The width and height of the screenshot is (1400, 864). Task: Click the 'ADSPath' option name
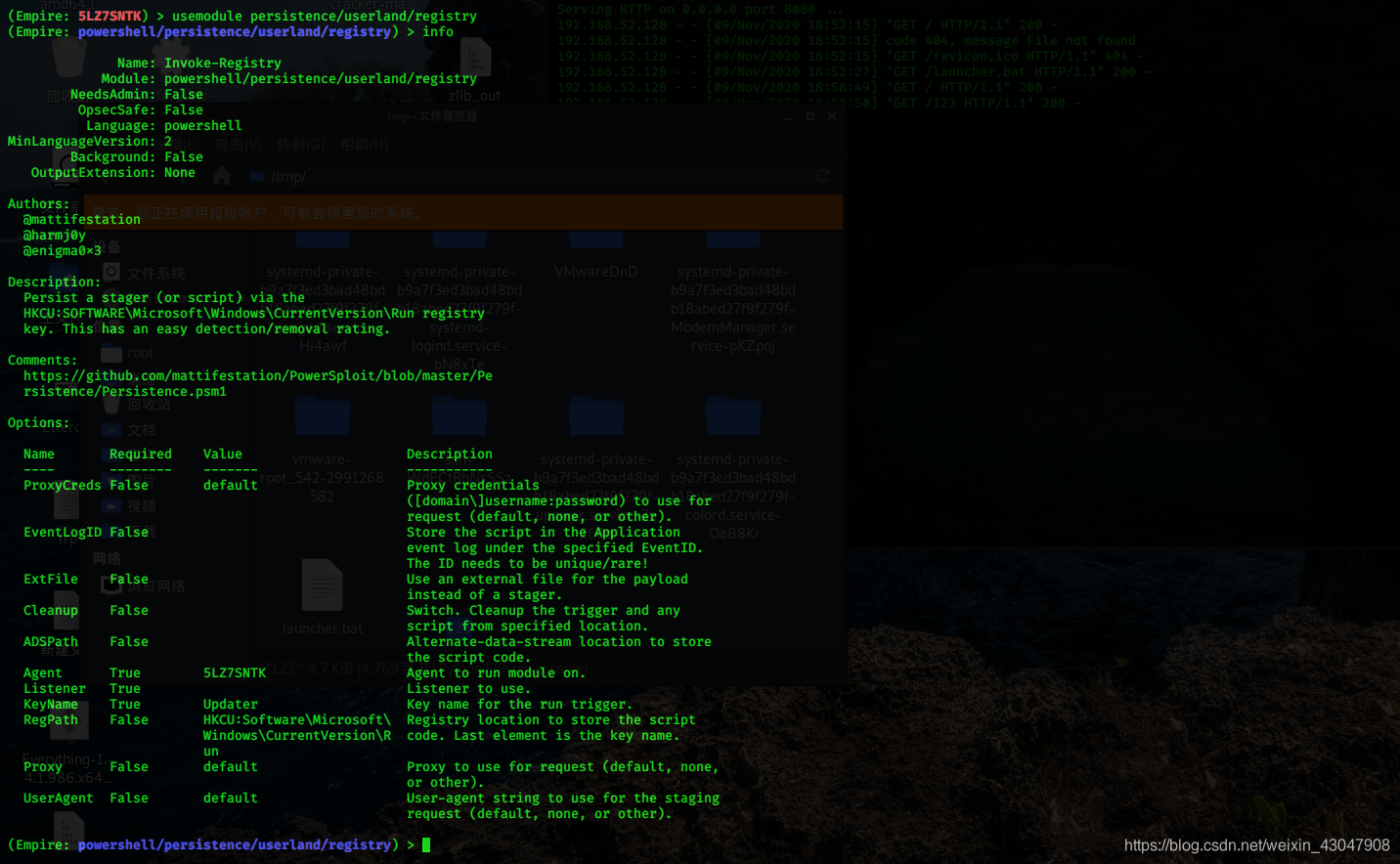[x=51, y=641]
